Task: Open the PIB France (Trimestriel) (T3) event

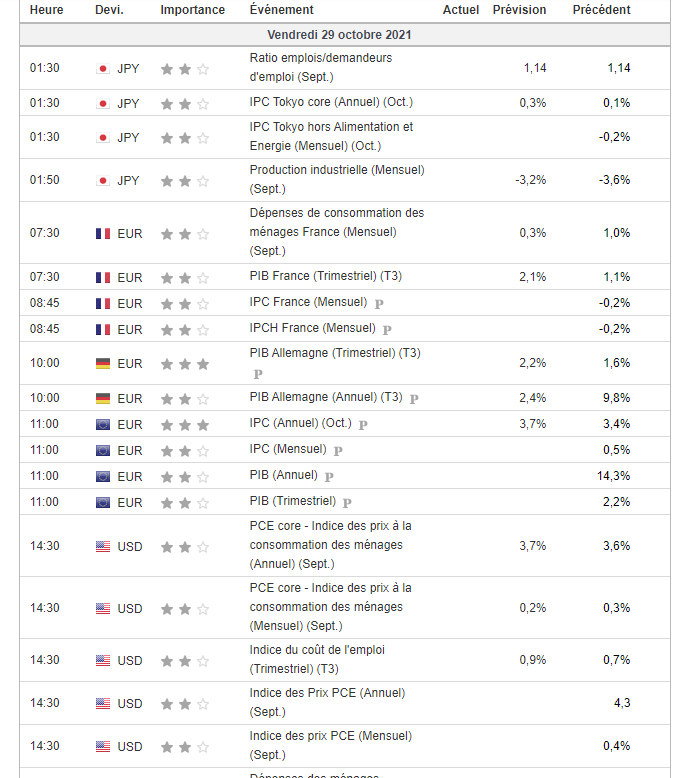Action: tap(325, 276)
